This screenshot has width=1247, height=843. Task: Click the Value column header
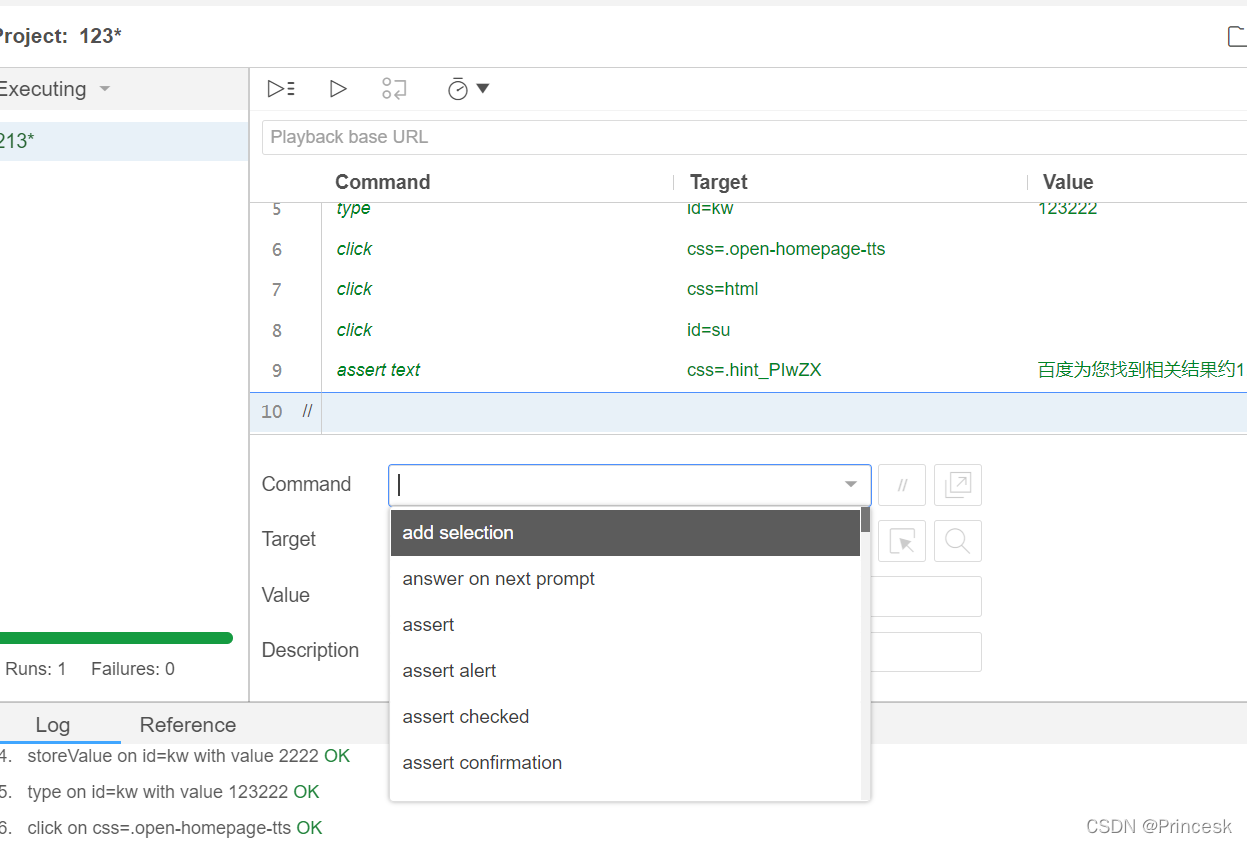[1068, 182]
